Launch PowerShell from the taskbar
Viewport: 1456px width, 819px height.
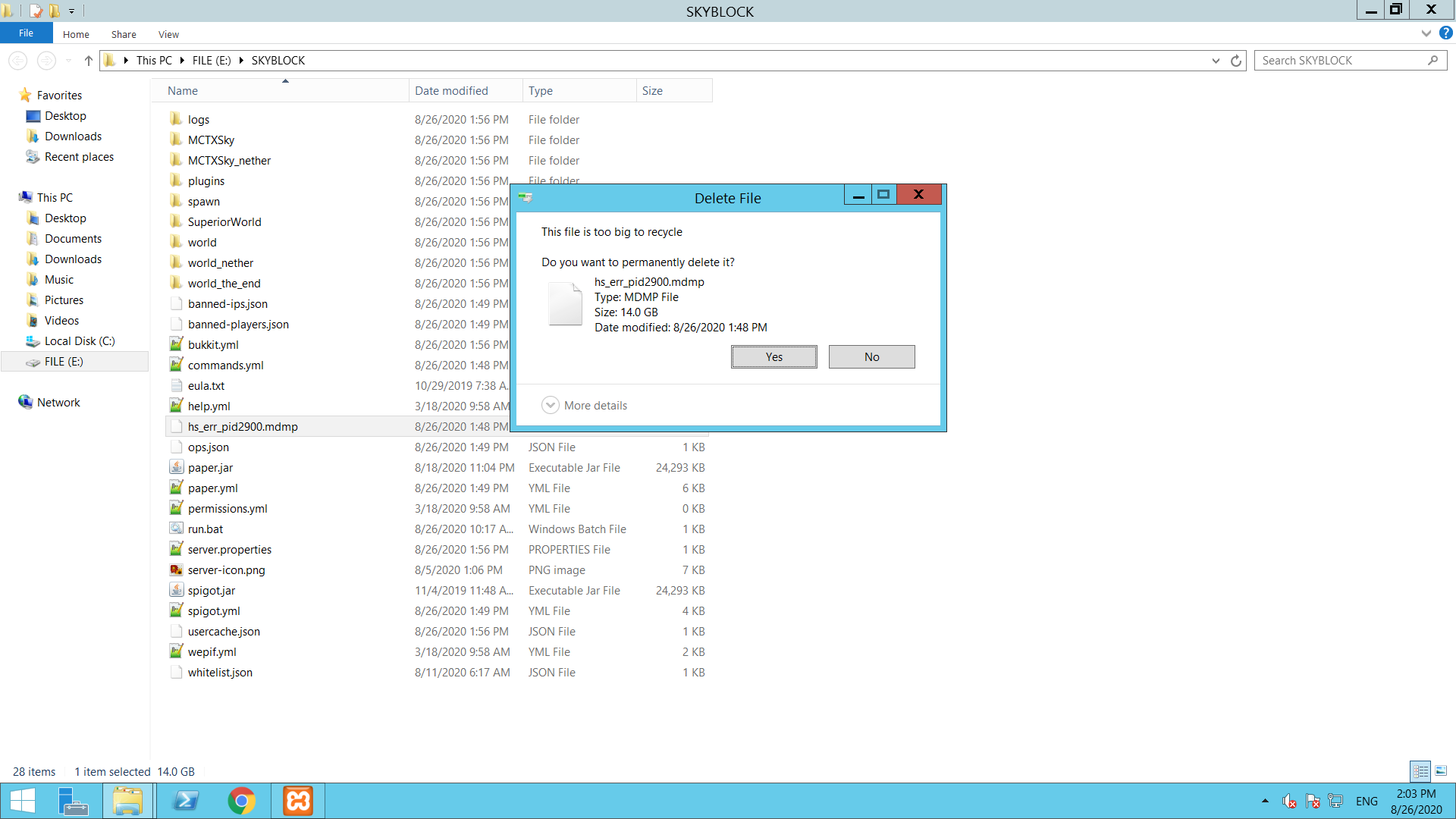pos(185,801)
